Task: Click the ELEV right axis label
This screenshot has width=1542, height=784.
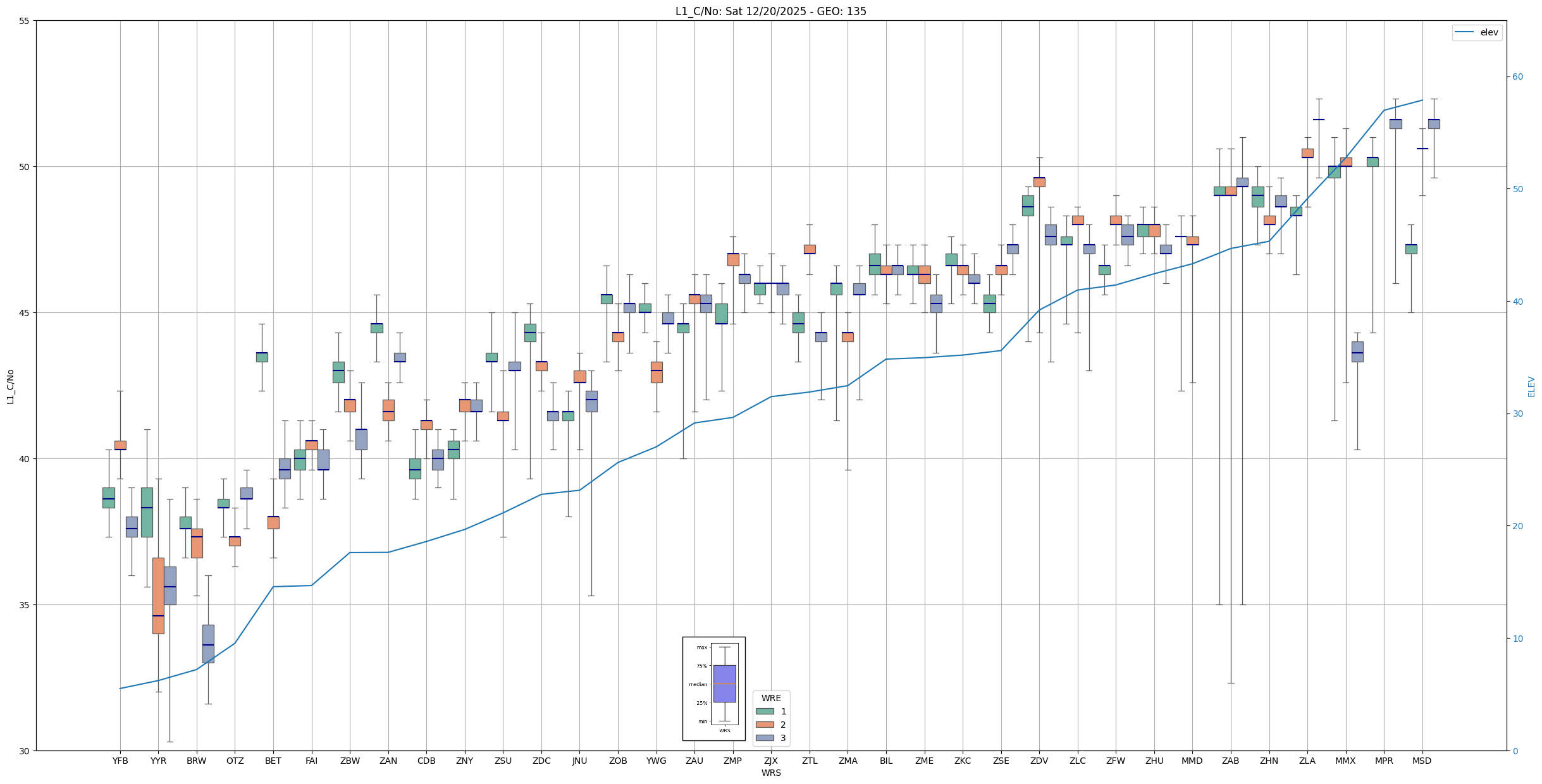Action: pos(1531,386)
